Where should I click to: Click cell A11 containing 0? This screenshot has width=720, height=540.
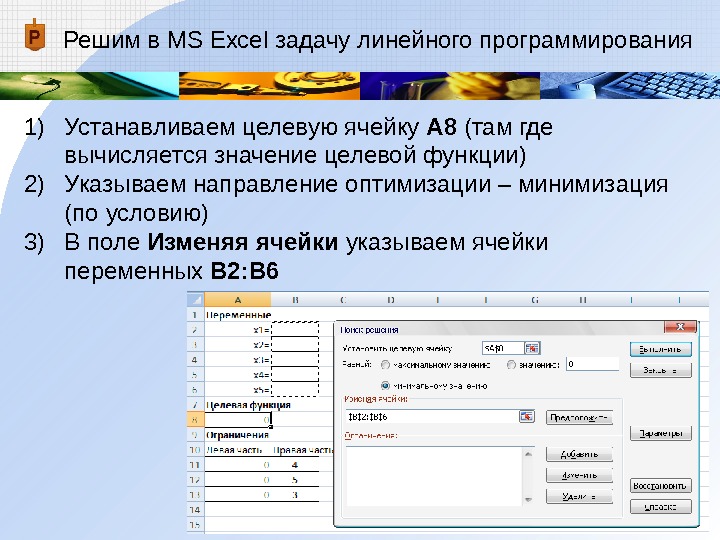point(238,465)
